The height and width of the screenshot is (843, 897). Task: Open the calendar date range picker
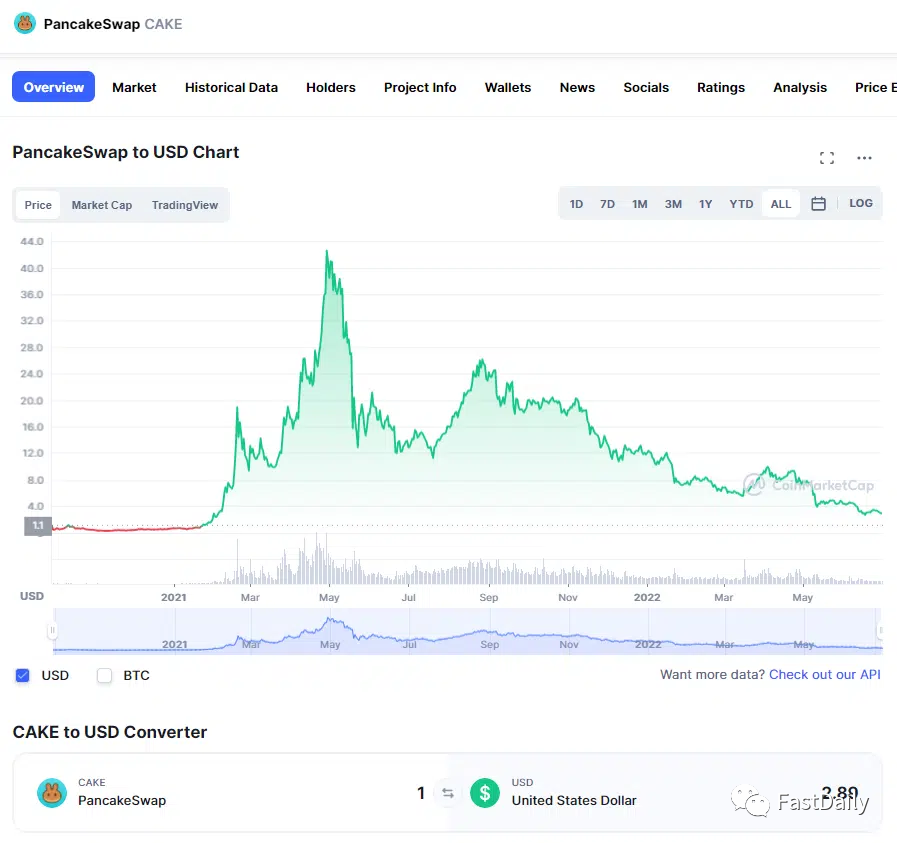tap(818, 204)
